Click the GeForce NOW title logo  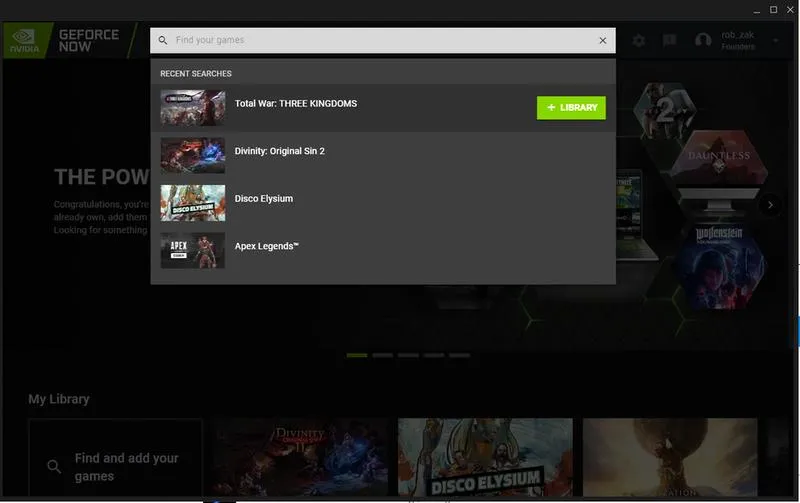click(89, 40)
